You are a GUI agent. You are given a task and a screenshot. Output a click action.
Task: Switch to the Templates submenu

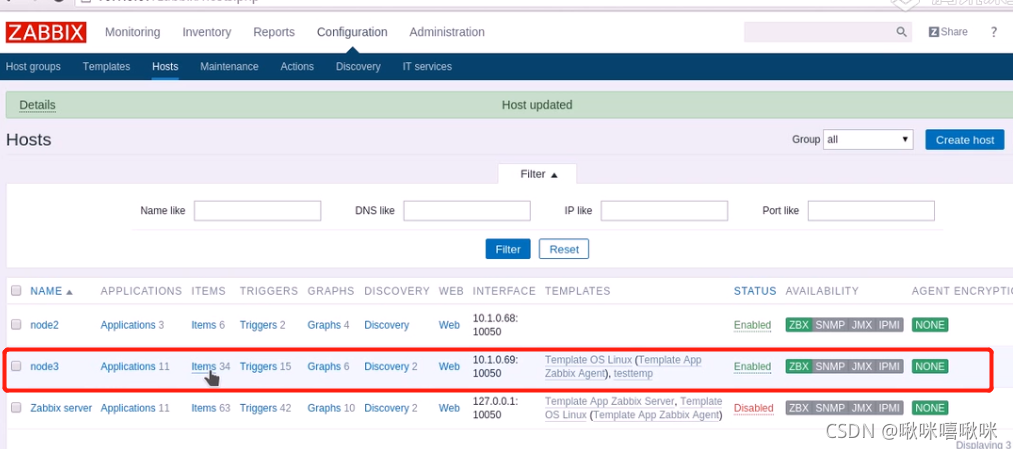click(107, 67)
